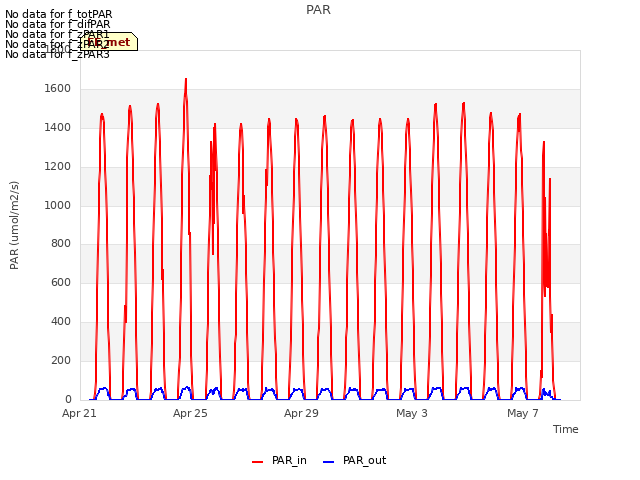Click the May 7 x-axis tick label

point(523,413)
